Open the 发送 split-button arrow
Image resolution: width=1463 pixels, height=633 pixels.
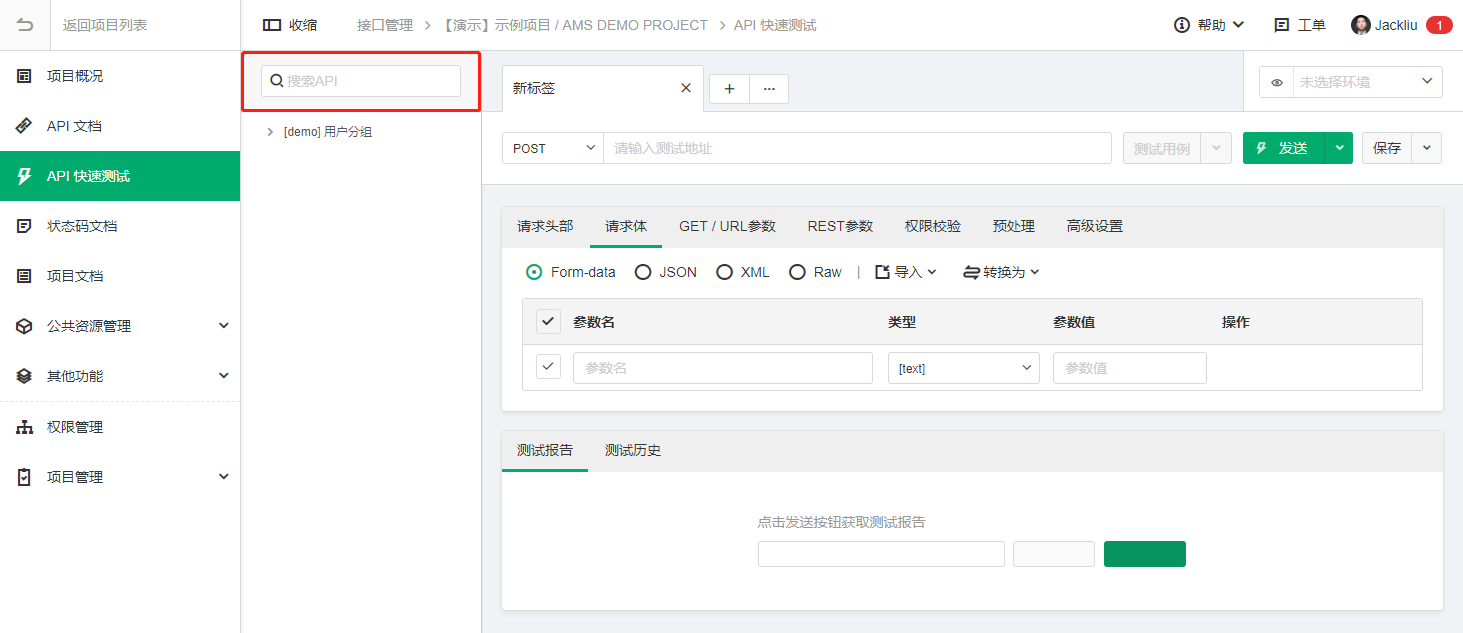tap(1339, 148)
